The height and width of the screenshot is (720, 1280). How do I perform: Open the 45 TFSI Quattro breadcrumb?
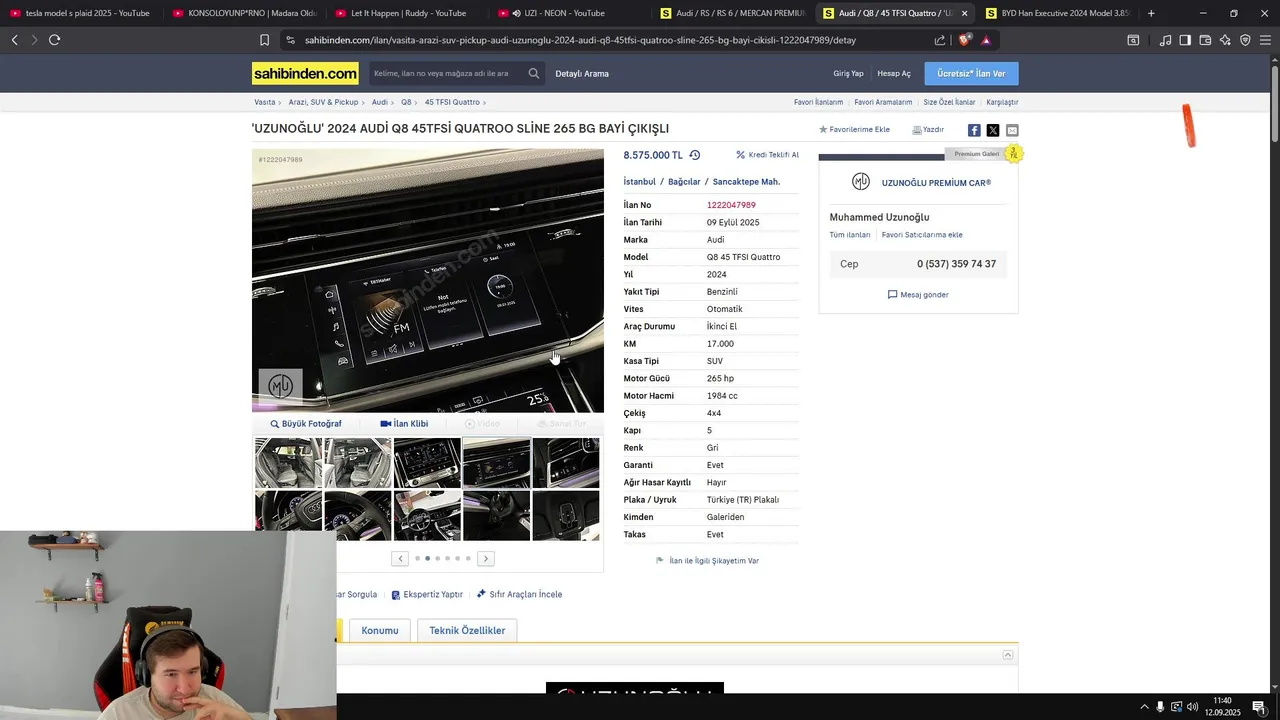tap(452, 102)
